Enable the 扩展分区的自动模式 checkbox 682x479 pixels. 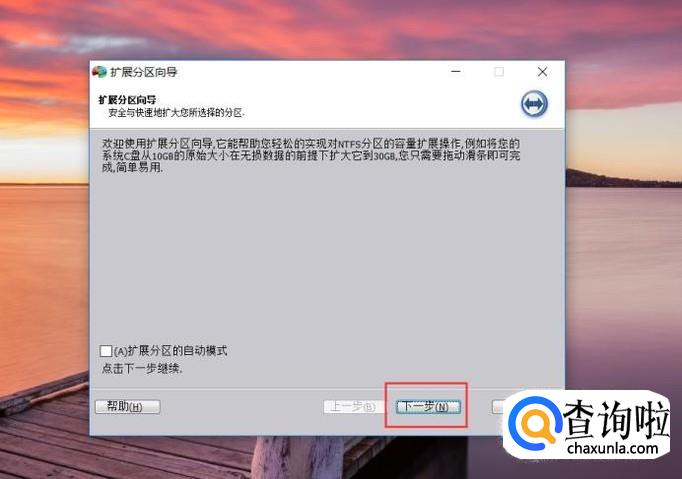106,351
